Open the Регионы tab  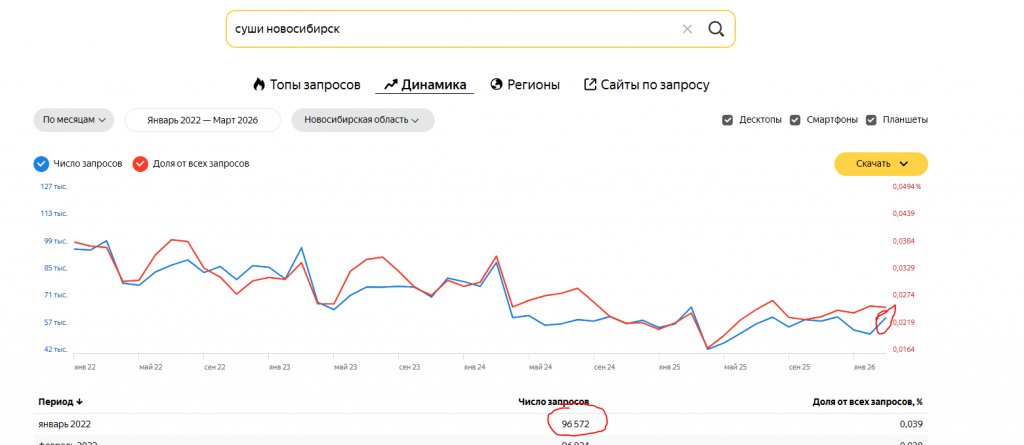point(525,84)
